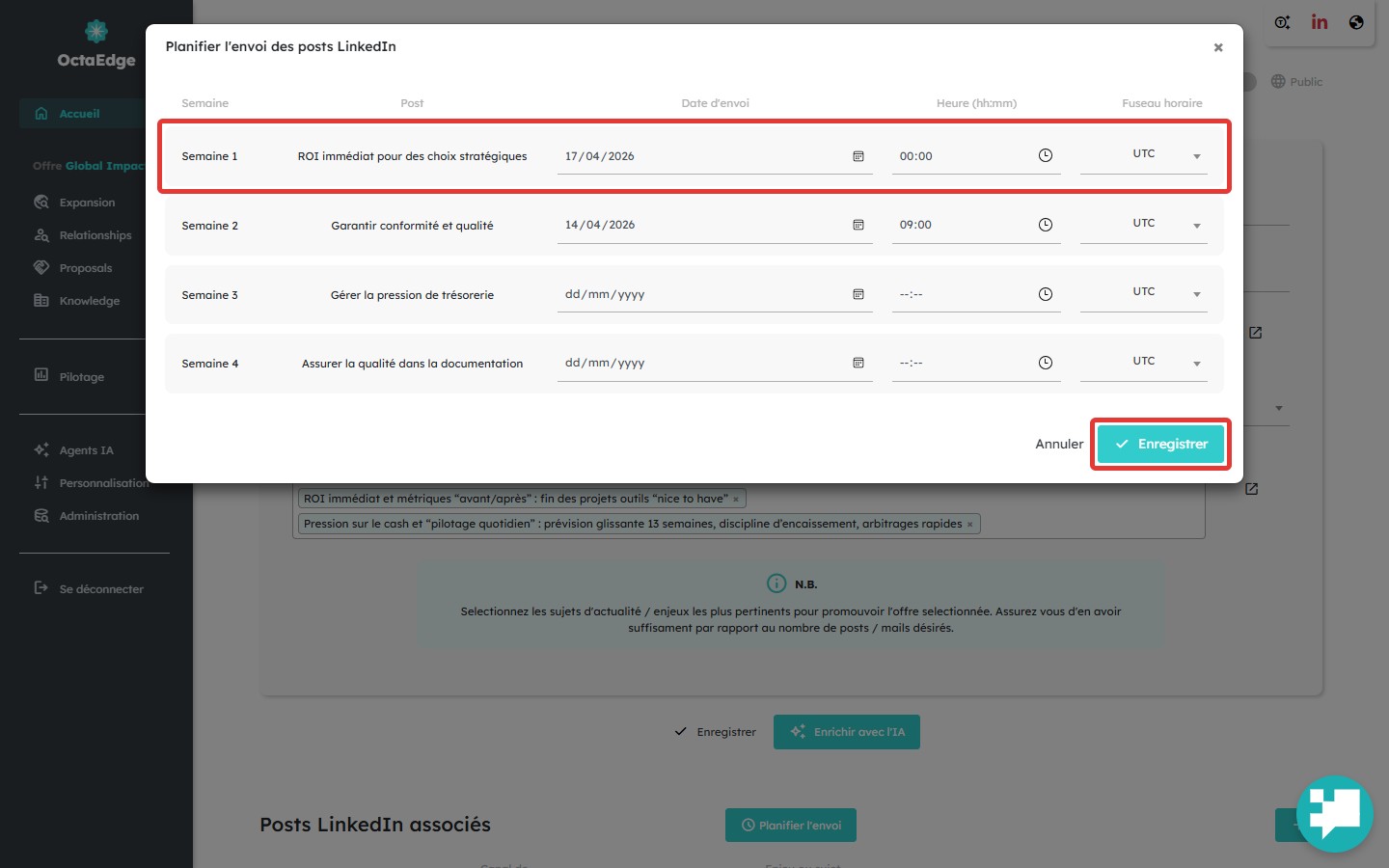Open clock picker for Semaine 1 time
The image size is (1389, 868).
coord(1045,155)
